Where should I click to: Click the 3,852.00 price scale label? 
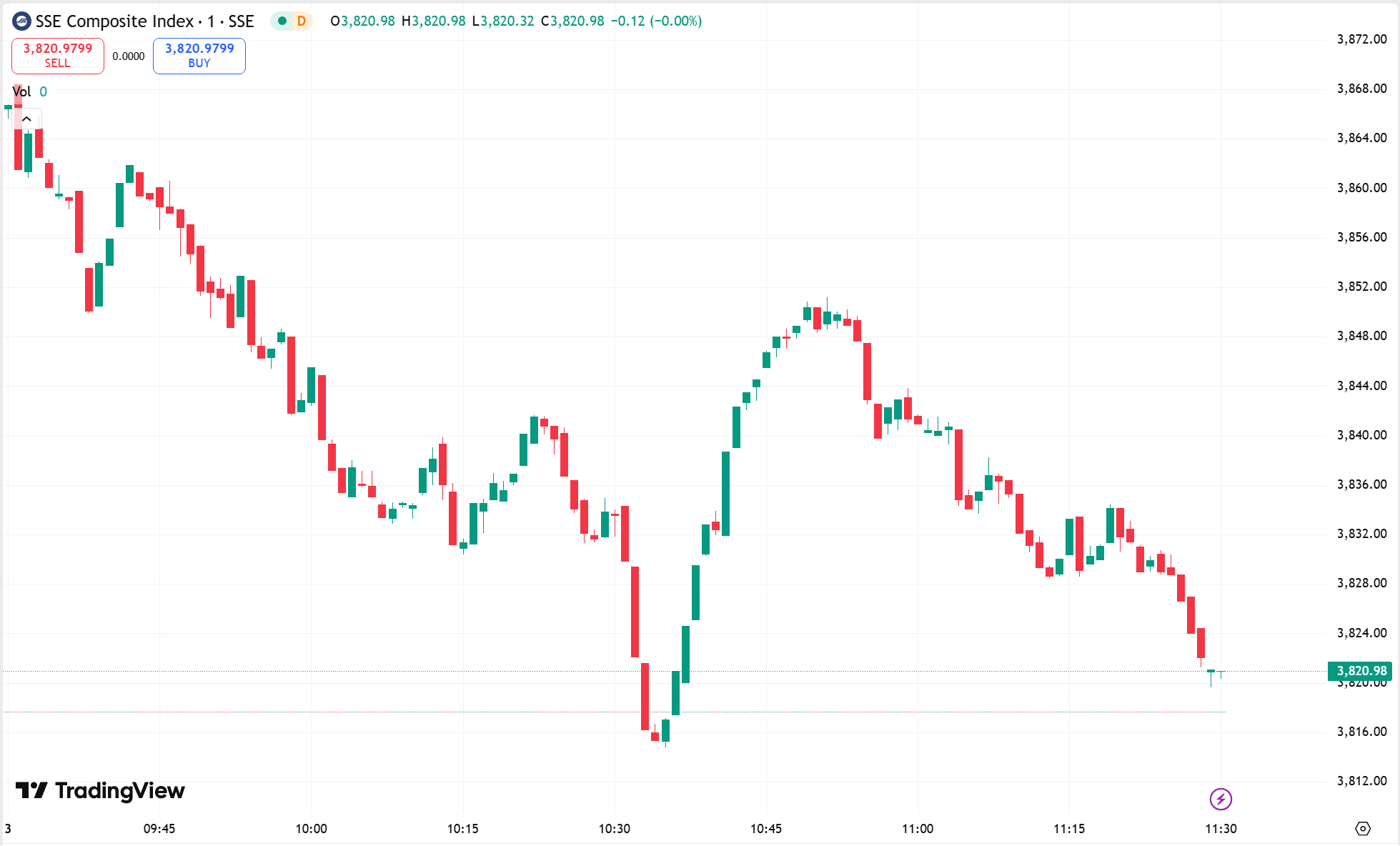(x=1361, y=287)
